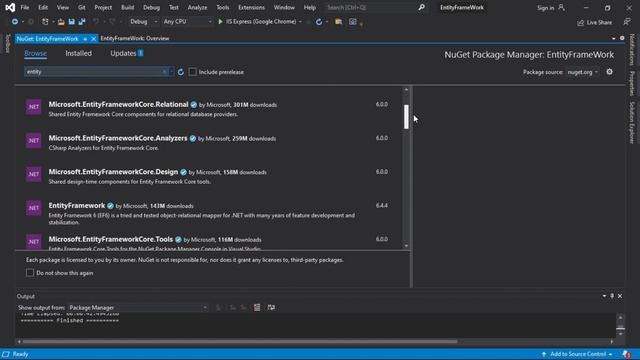Switch to the Installed tab

click(x=78, y=53)
